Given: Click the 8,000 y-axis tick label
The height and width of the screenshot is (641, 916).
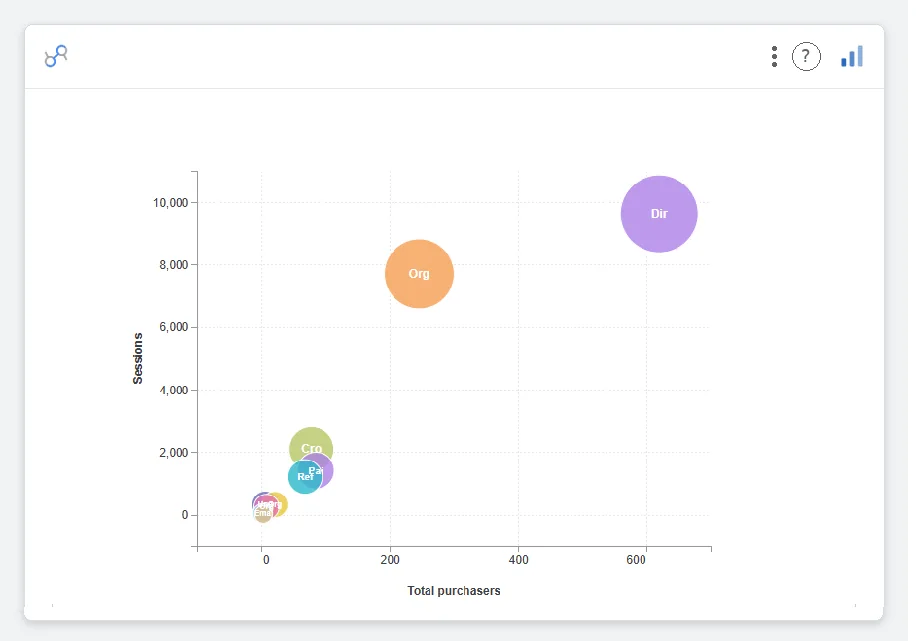Looking at the screenshot, I should pyautogui.click(x=174, y=265).
